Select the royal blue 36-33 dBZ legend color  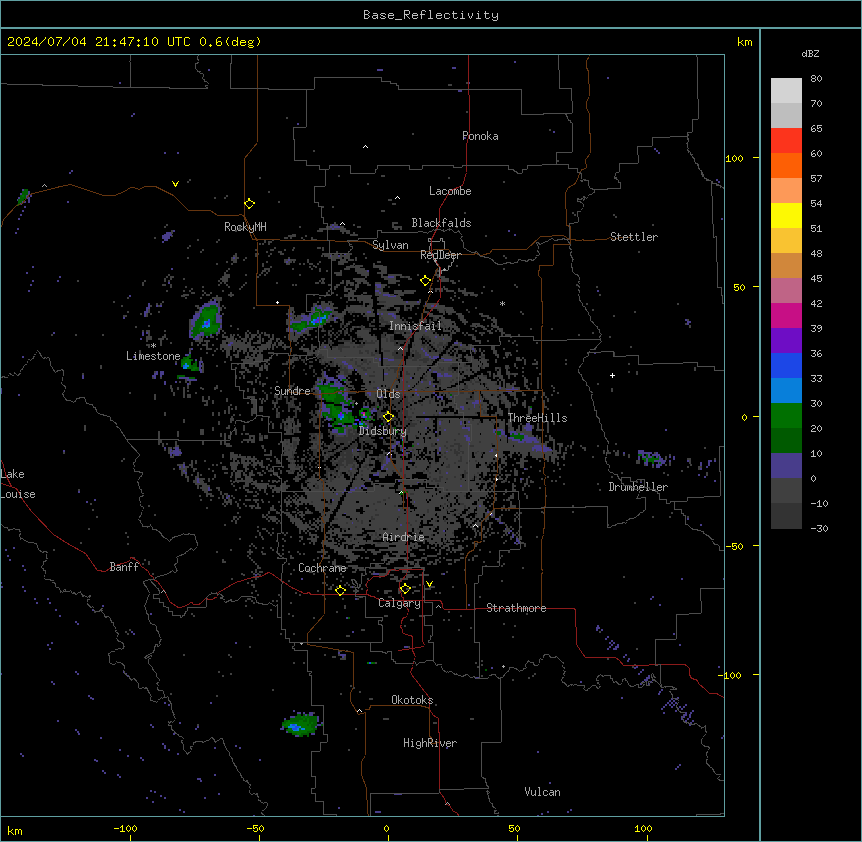(x=786, y=365)
